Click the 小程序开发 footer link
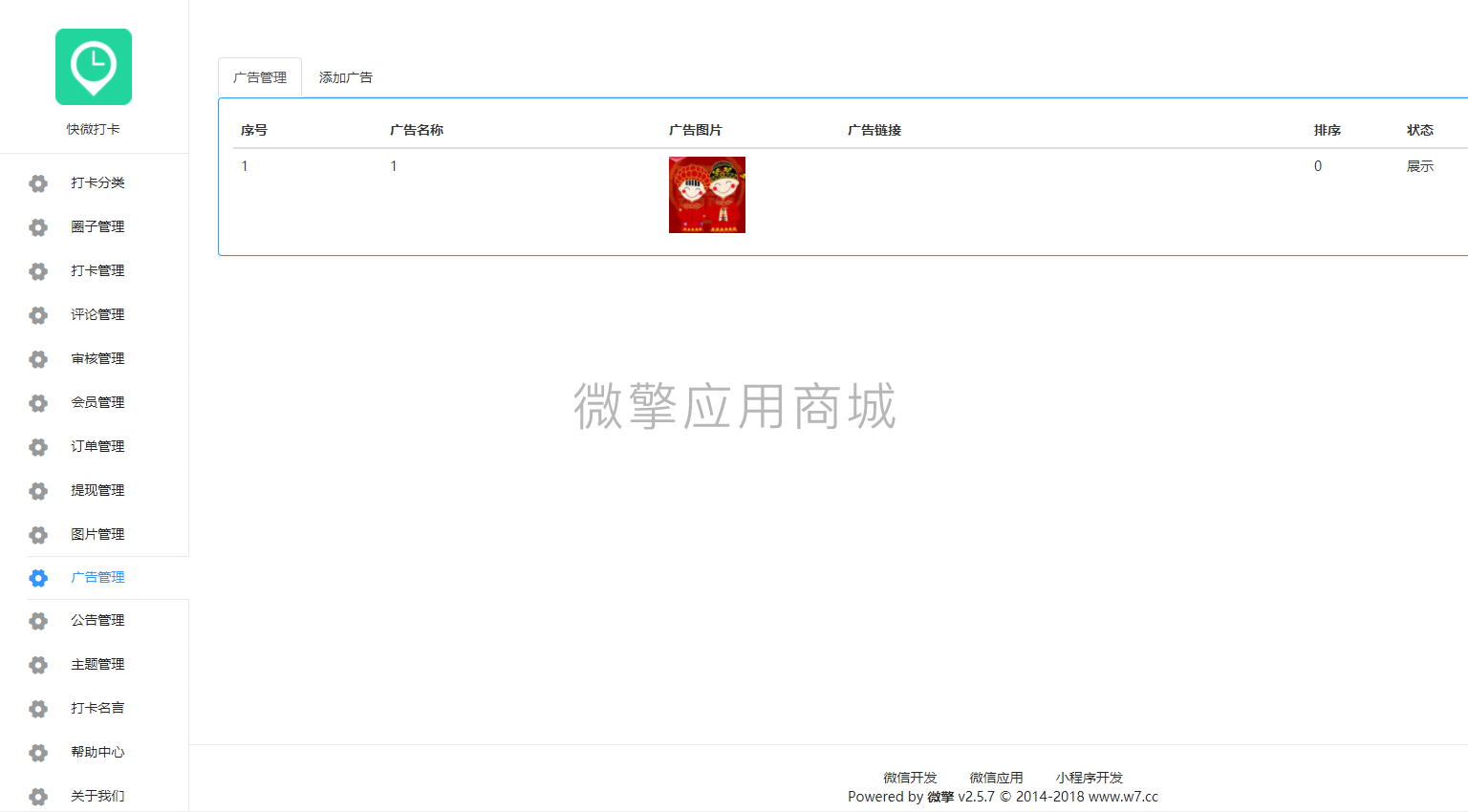The width and height of the screenshot is (1468, 812). tap(1090, 777)
